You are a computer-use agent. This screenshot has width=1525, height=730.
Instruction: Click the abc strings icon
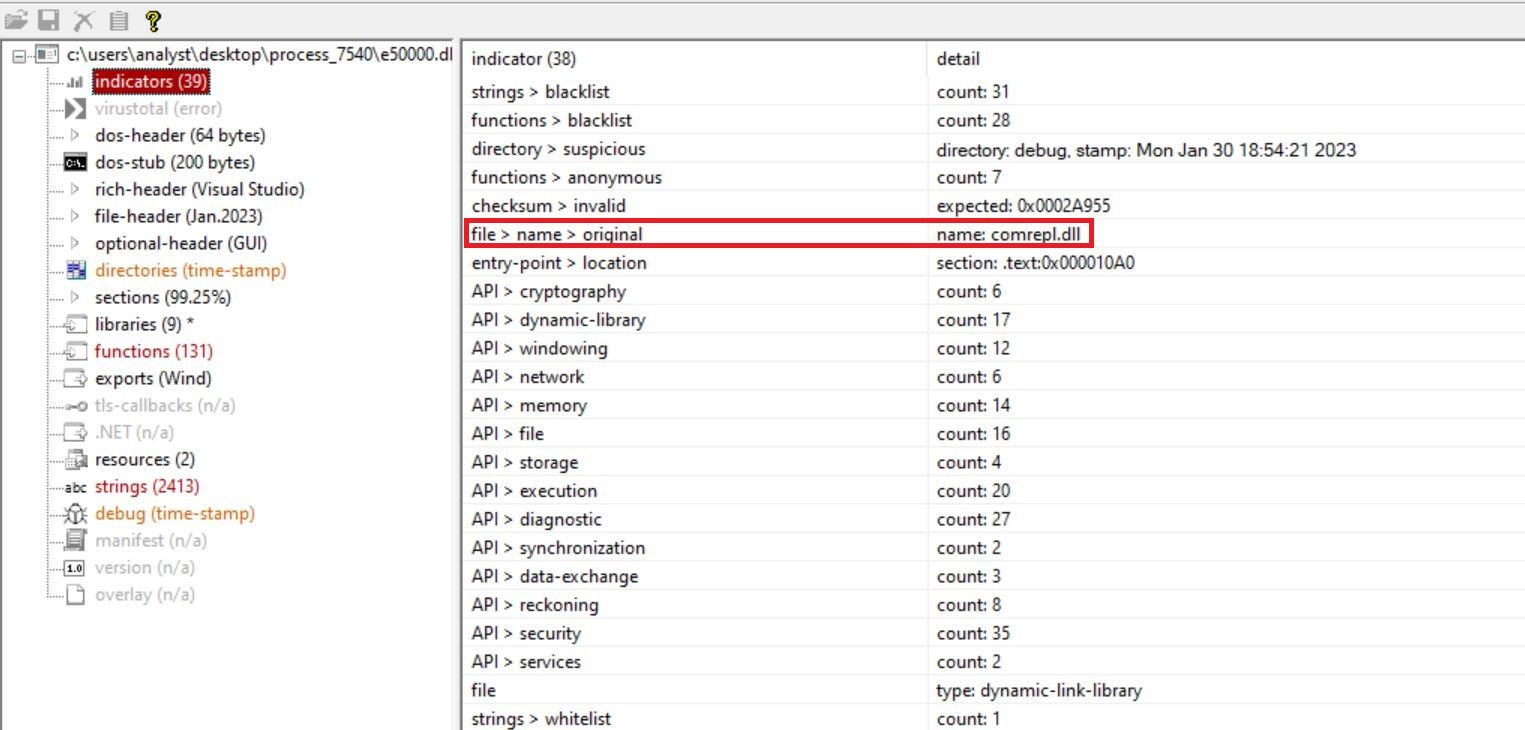point(75,487)
